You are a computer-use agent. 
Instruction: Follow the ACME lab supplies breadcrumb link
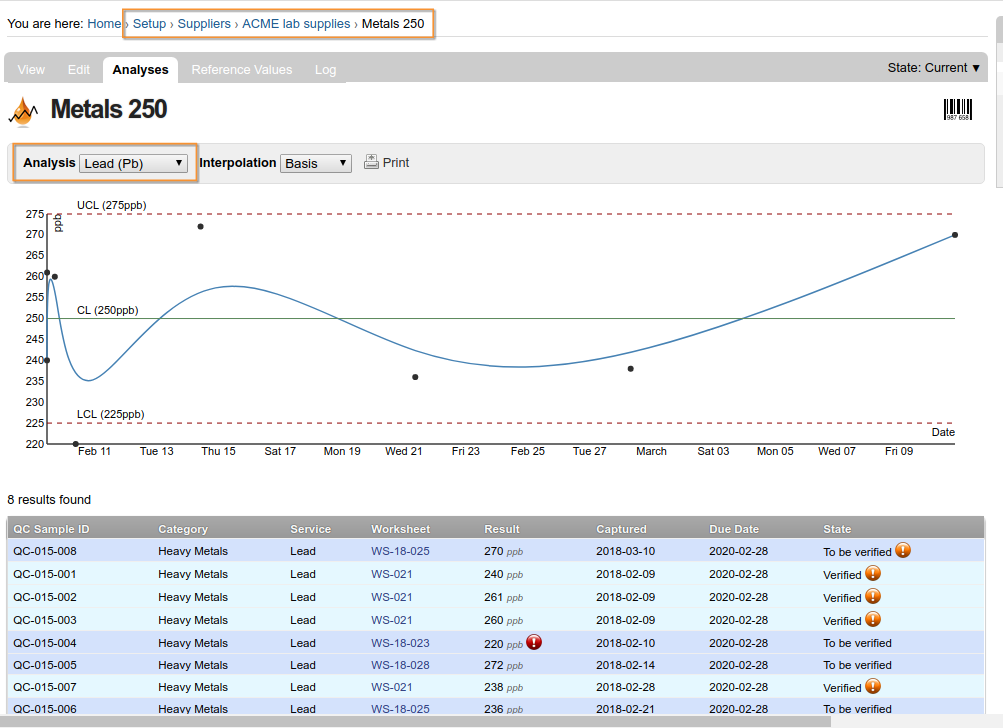296,23
